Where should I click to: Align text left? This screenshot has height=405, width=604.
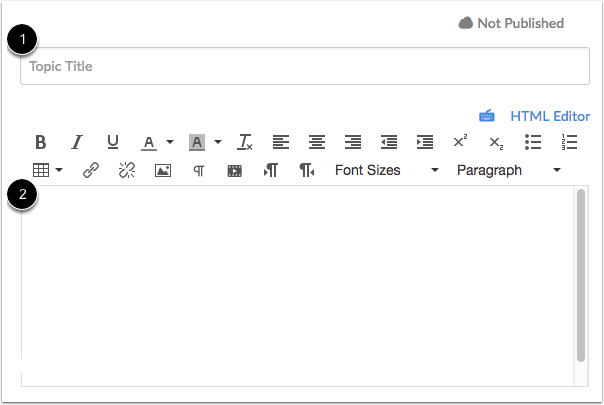281,142
